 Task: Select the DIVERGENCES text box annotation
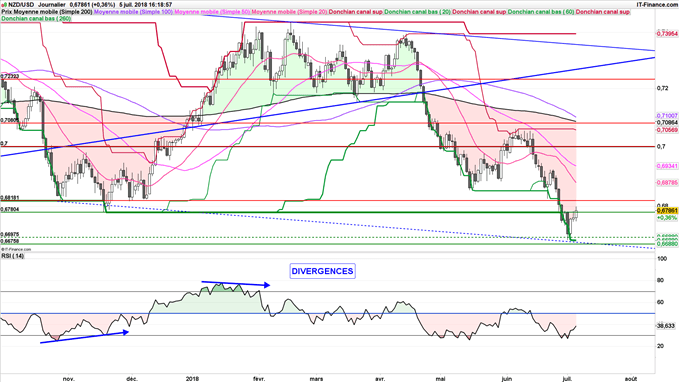[322, 271]
